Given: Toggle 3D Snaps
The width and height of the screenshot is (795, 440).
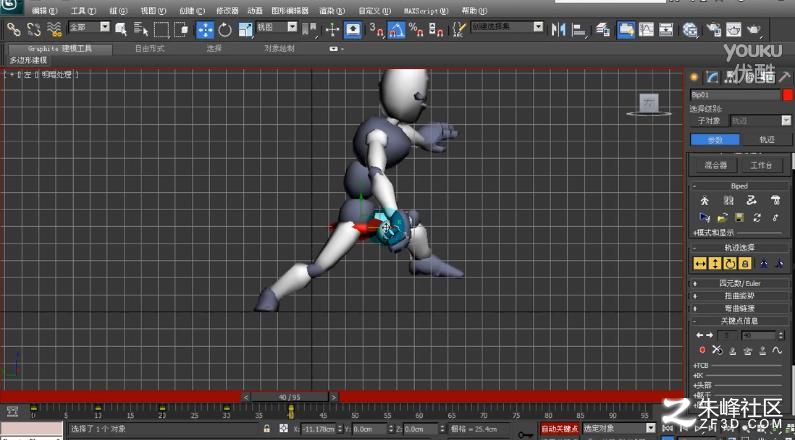Looking at the screenshot, I should click(x=377, y=29).
